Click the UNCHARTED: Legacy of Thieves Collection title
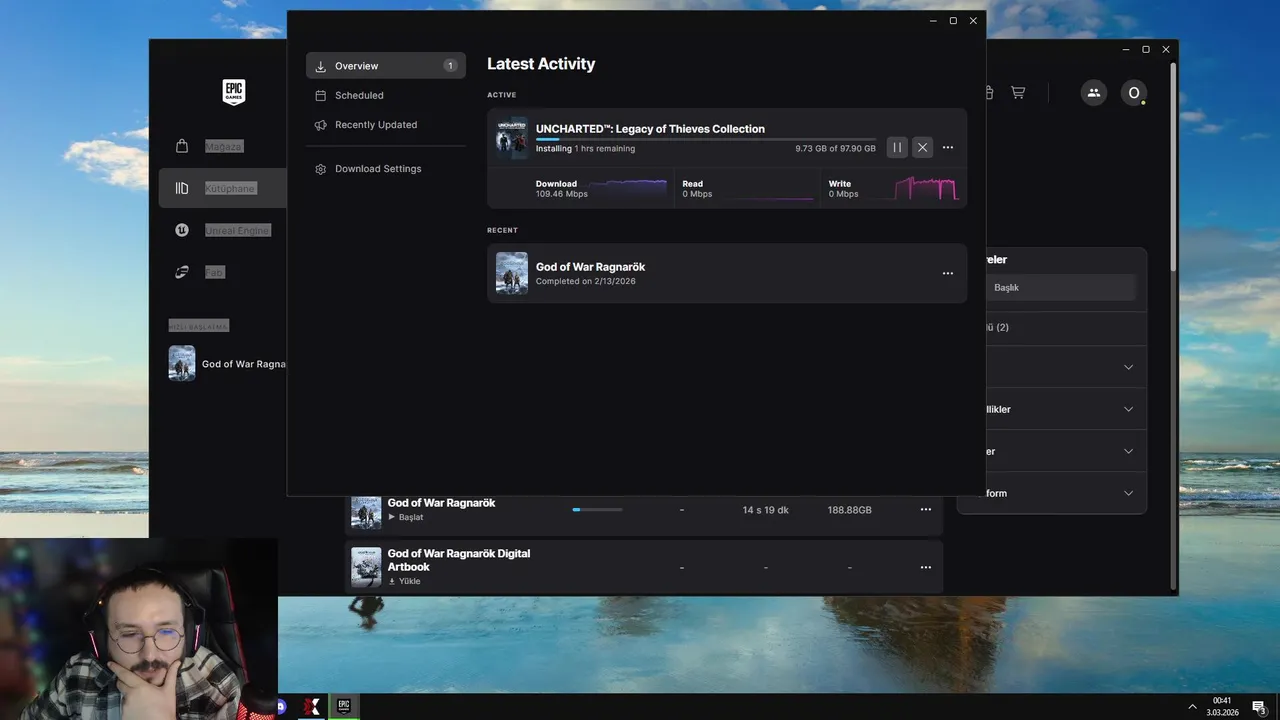 click(x=650, y=128)
